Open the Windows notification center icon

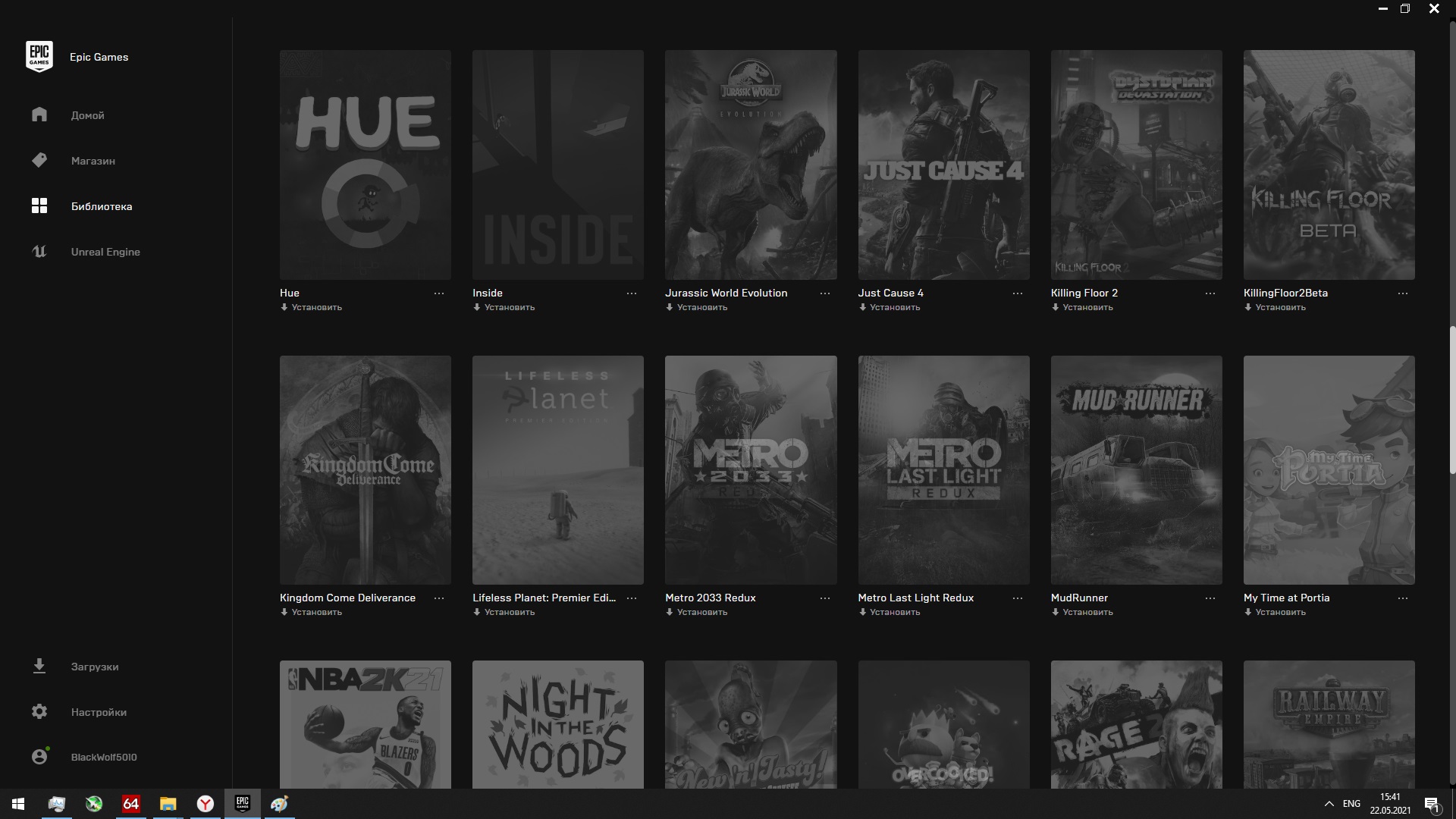tap(1432, 804)
